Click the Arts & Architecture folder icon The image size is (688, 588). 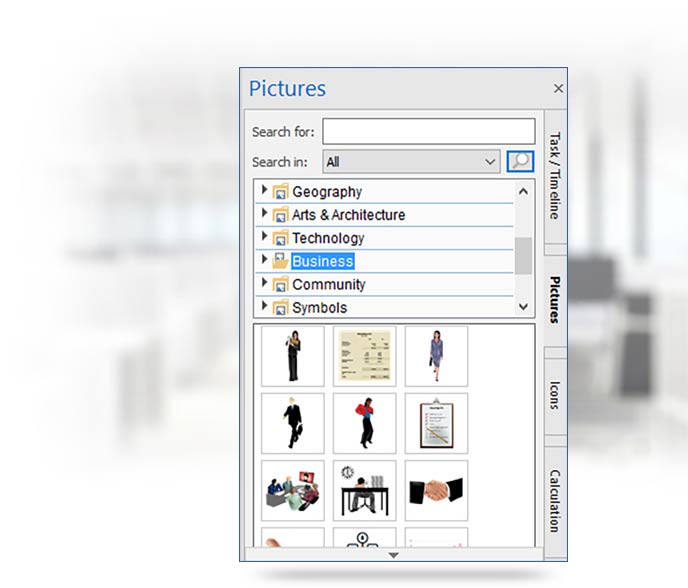280,215
